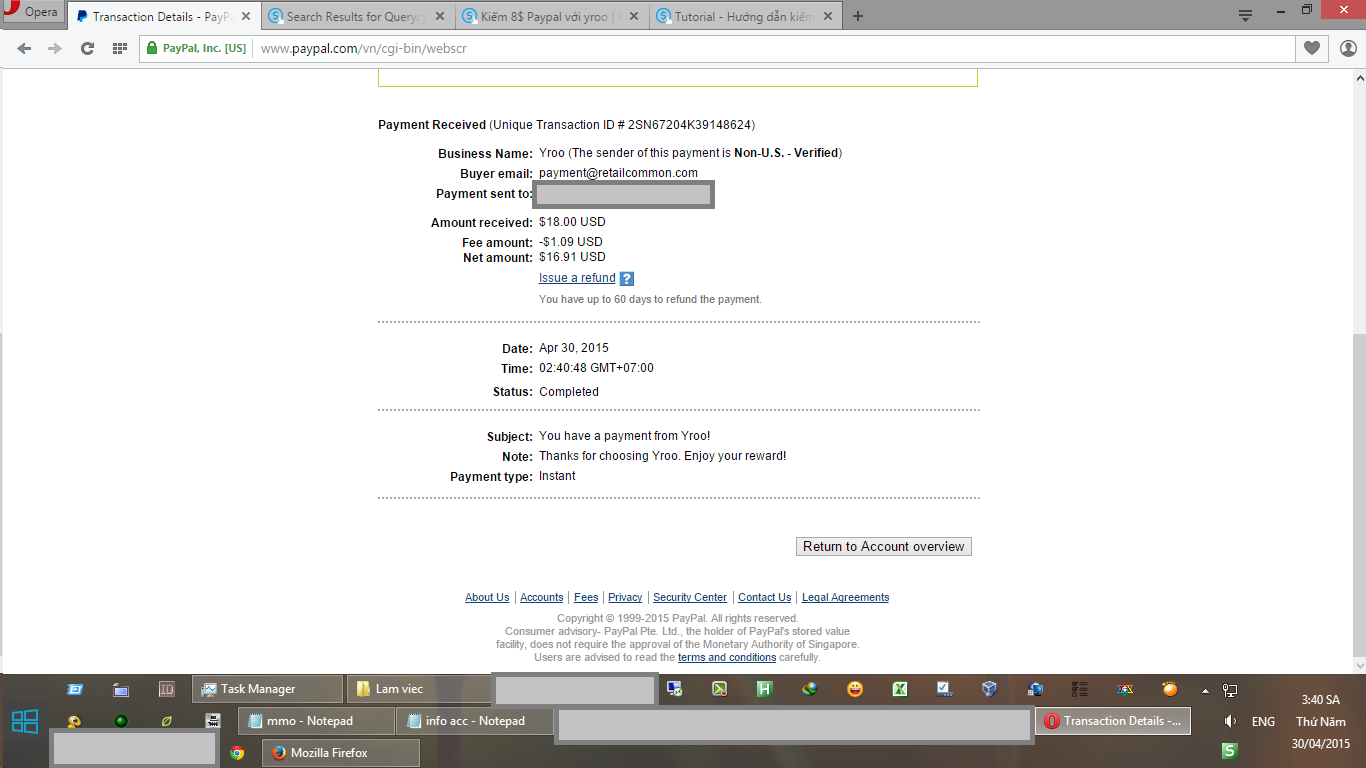This screenshot has width=1366, height=768.
Task: Bookmark this page with the heart icon
Action: [x=1311, y=48]
